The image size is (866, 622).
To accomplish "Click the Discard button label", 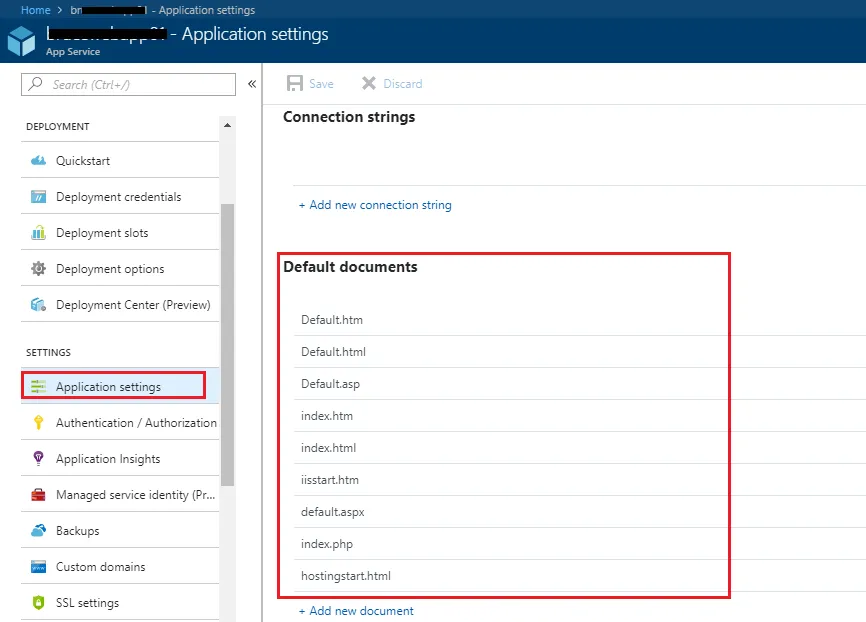I will [403, 84].
